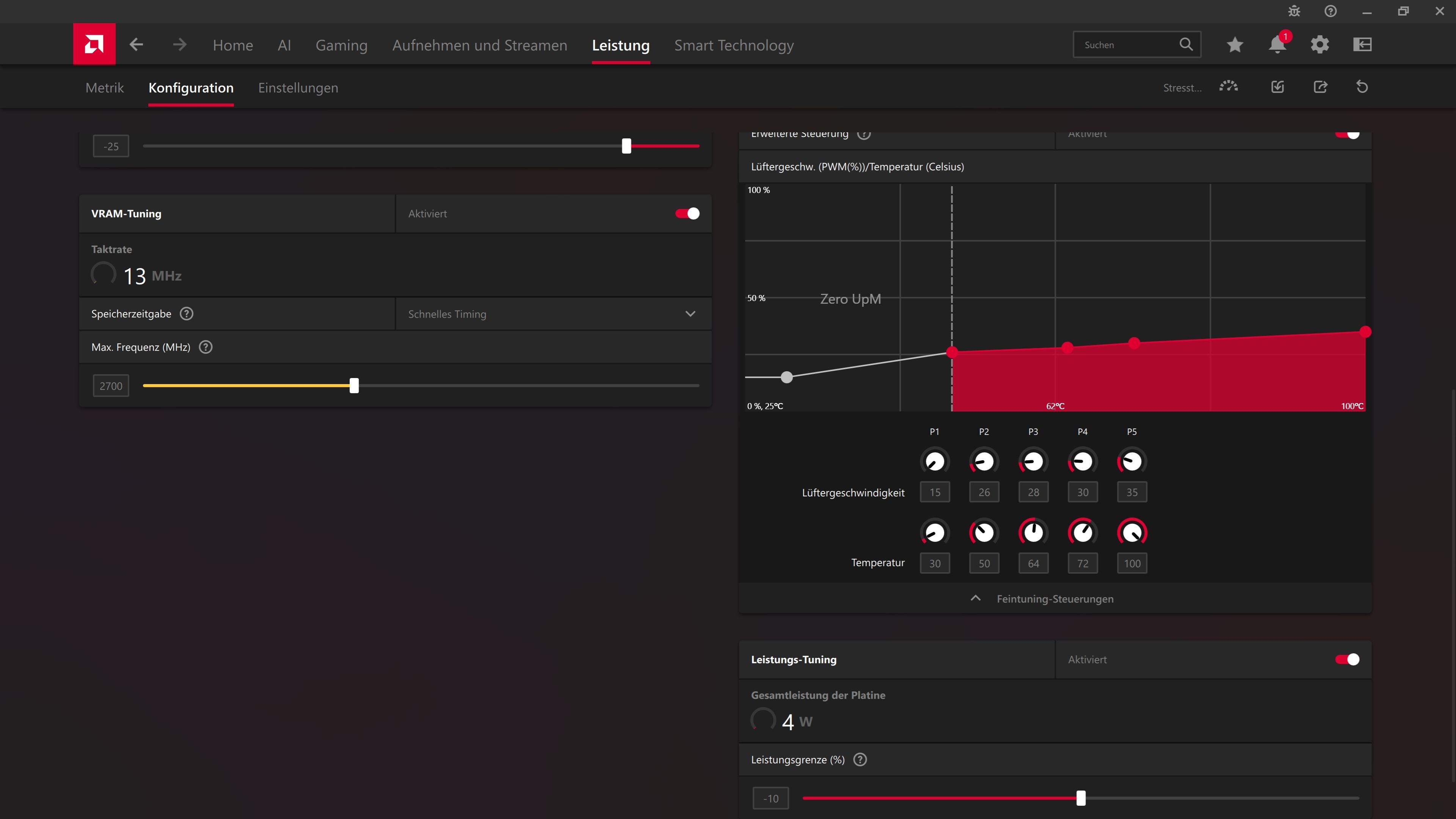Collapse the Feintuning-Steuerungen section
Viewport: 1456px width, 819px height.
point(1054,599)
